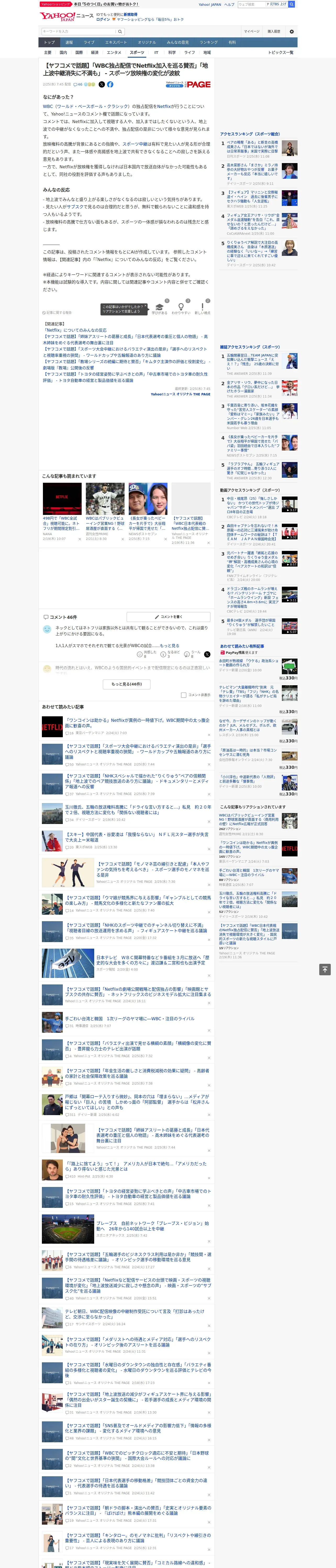Open the ランキング tab
Image resolution: width=336 pixels, height=1568 pixels.
pyautogui.click(x=209, y=43)
